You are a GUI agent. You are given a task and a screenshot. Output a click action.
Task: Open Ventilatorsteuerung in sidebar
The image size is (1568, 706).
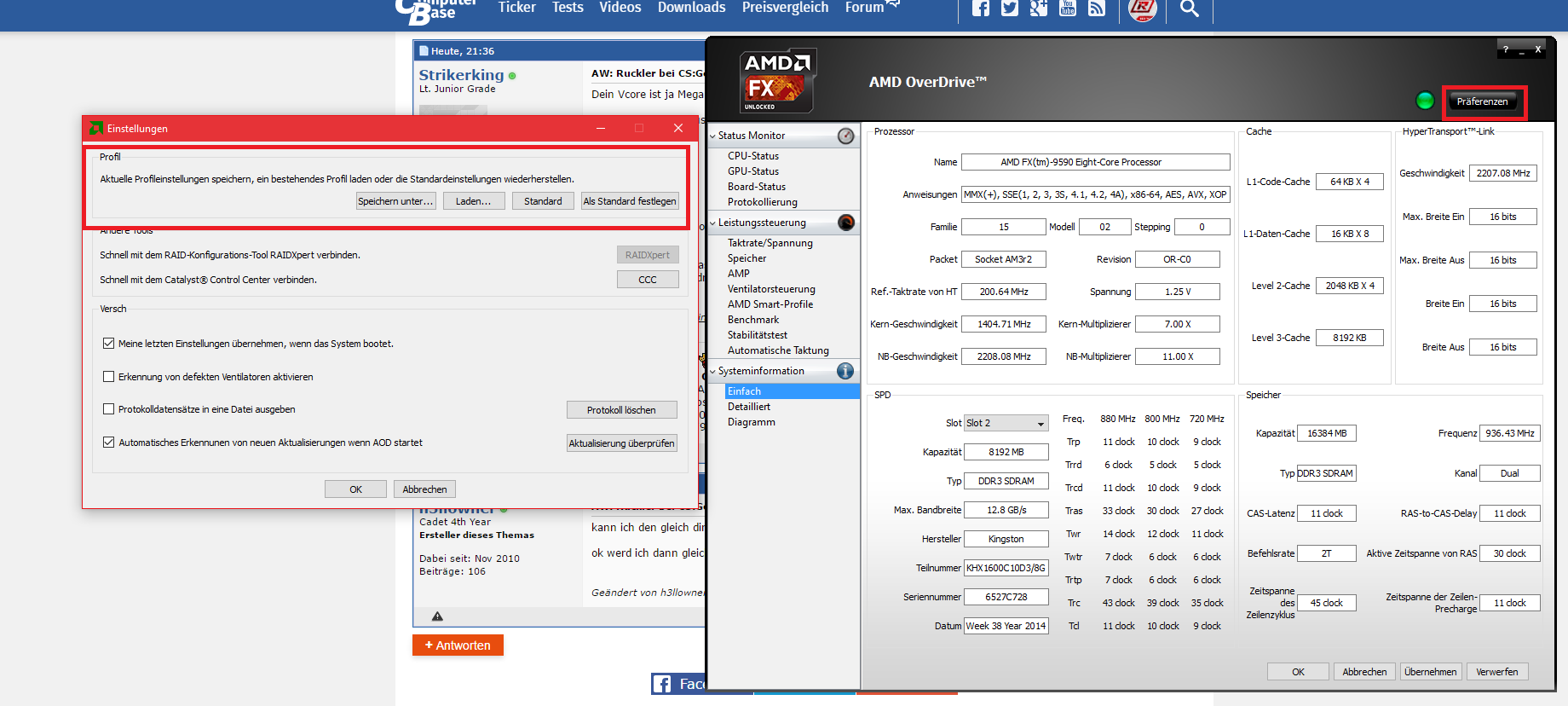[771, 289]
